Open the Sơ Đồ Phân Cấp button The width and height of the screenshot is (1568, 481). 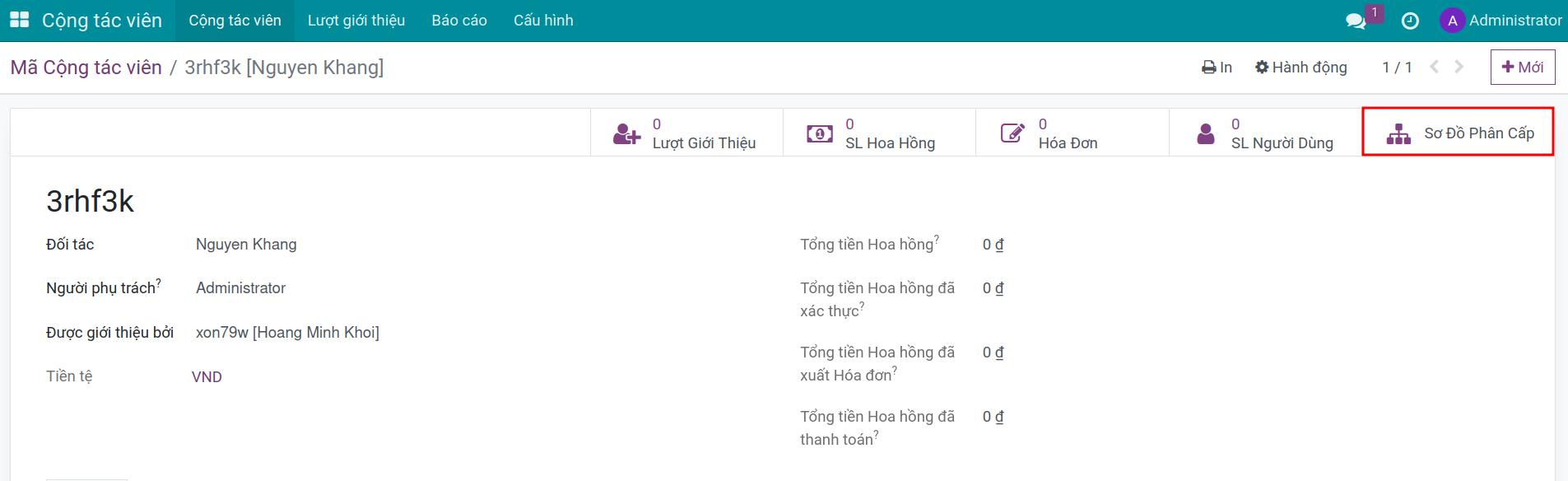[x=1458, y=133]
